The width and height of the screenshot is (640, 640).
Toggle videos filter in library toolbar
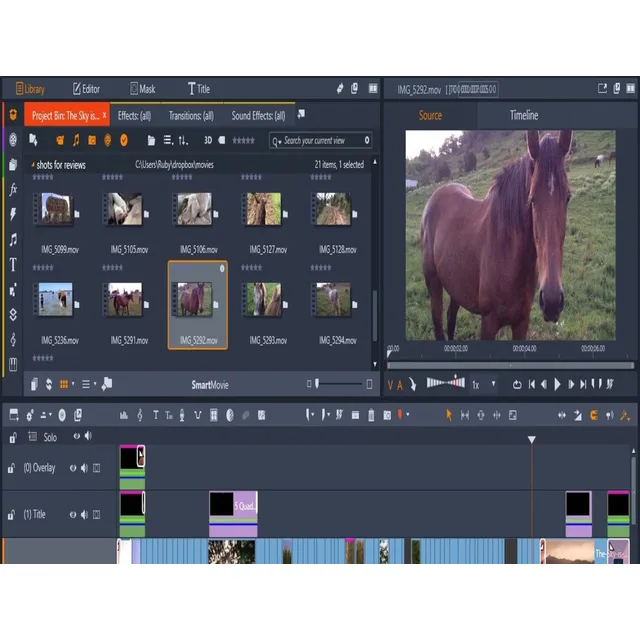[x=60, y=140]
